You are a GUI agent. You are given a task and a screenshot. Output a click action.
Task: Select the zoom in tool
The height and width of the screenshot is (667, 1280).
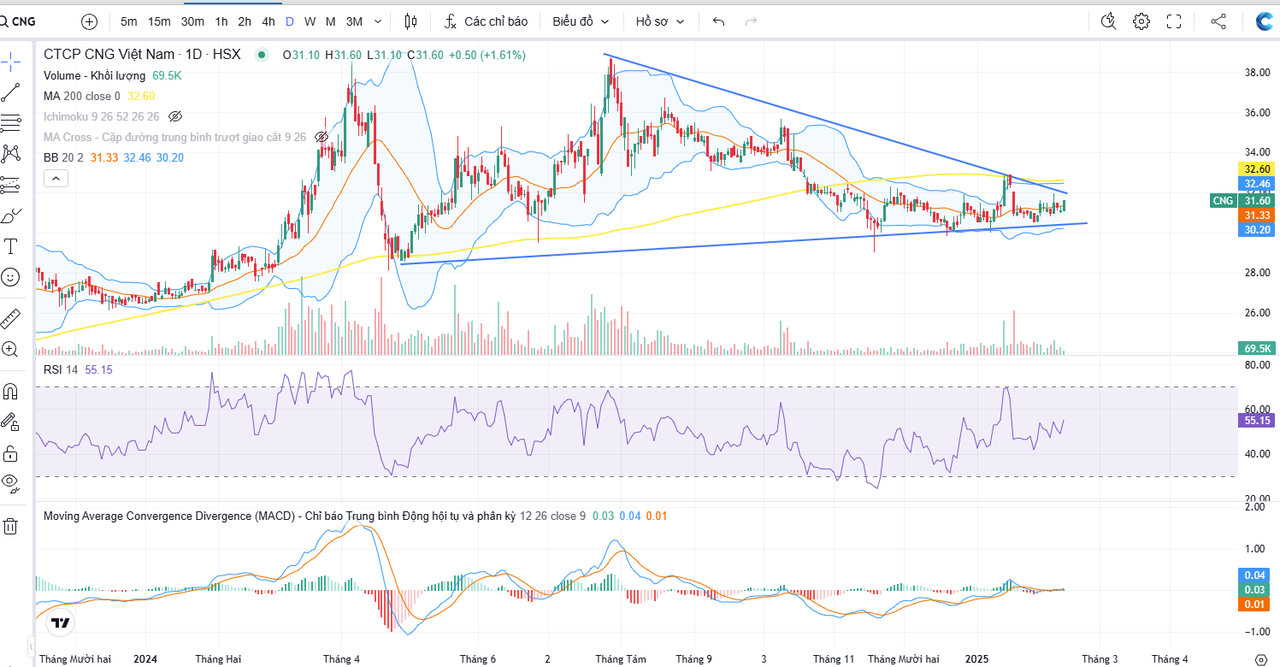11,349
